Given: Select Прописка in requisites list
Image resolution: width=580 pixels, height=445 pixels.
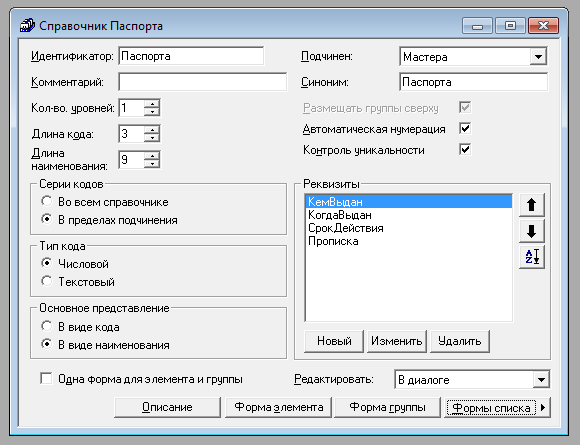Looking at the screenshot, I should [409, 241].
